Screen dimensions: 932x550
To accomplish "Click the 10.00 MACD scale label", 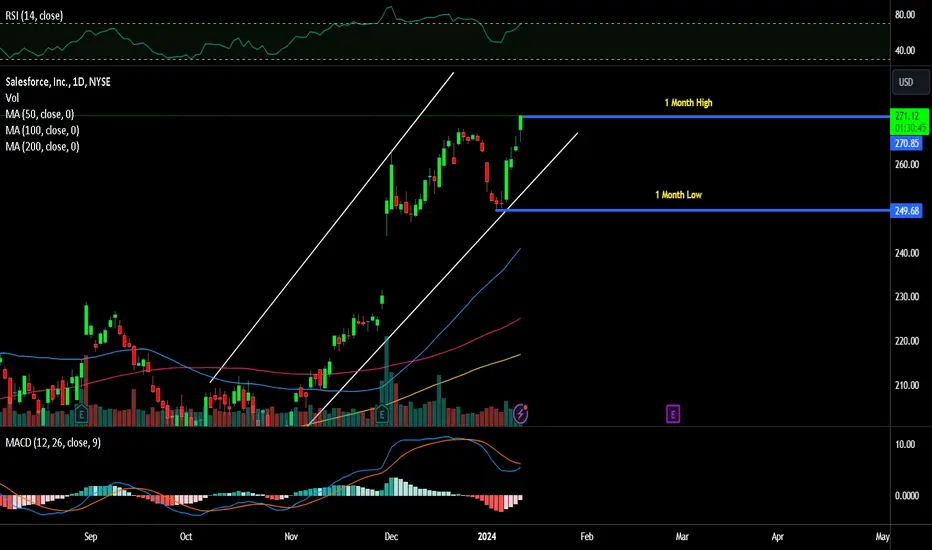I will click(x=905, y=445).
